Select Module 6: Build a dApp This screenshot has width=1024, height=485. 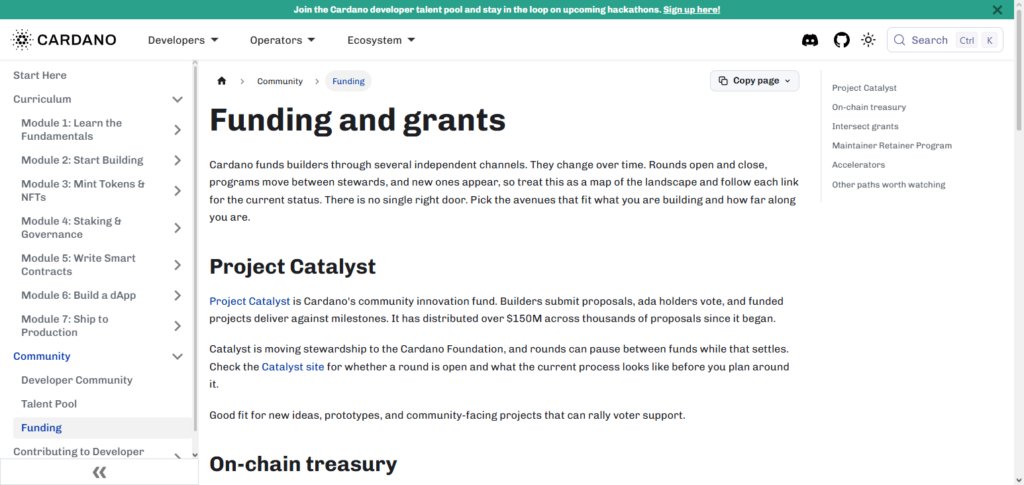pos(78,295)
